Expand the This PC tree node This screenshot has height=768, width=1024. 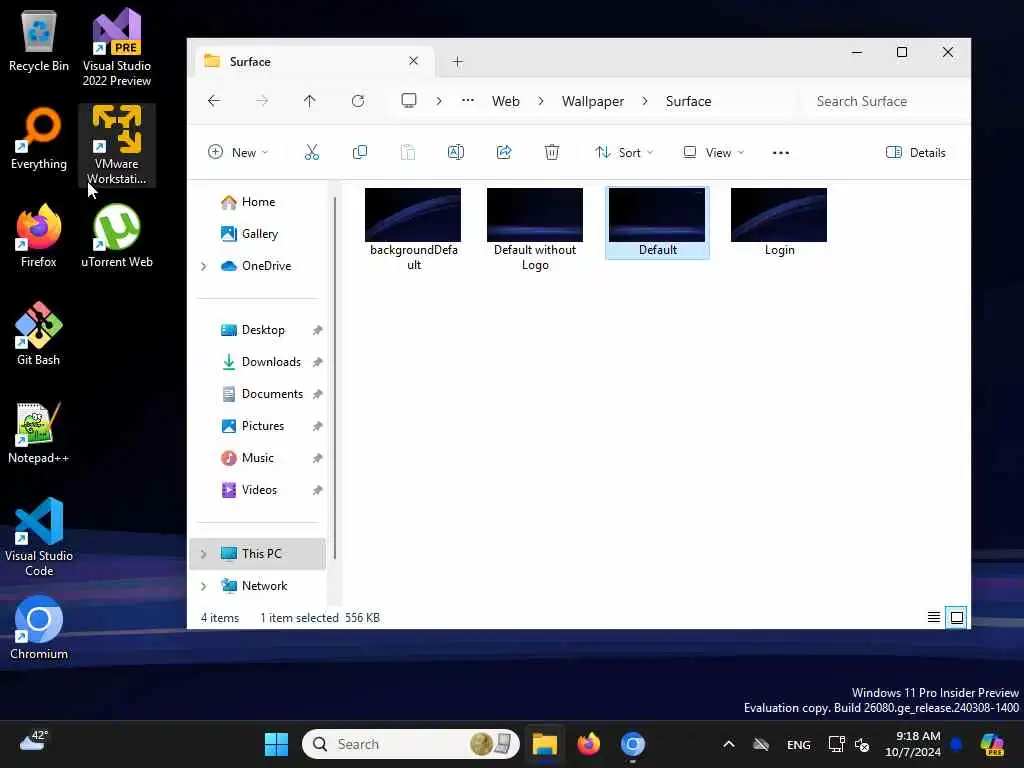[204, 554]
